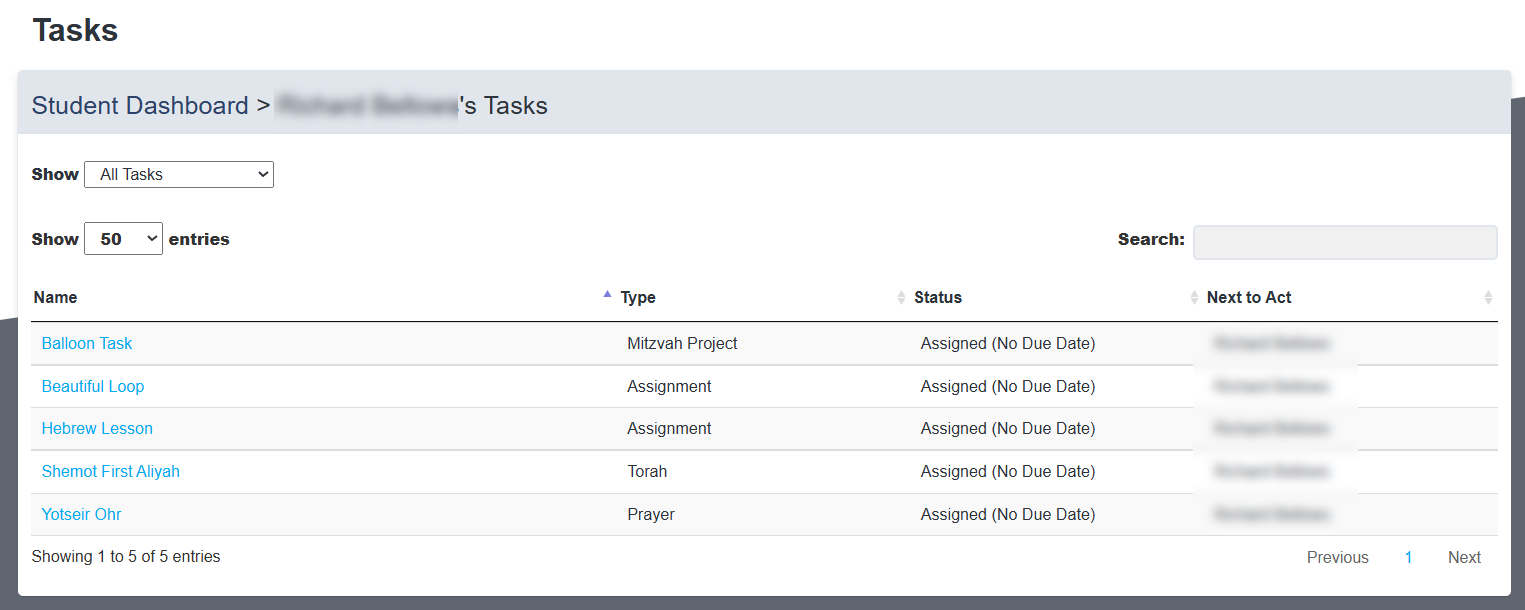Click the sort icon on Next to Act

click(x=1489, y=297)
